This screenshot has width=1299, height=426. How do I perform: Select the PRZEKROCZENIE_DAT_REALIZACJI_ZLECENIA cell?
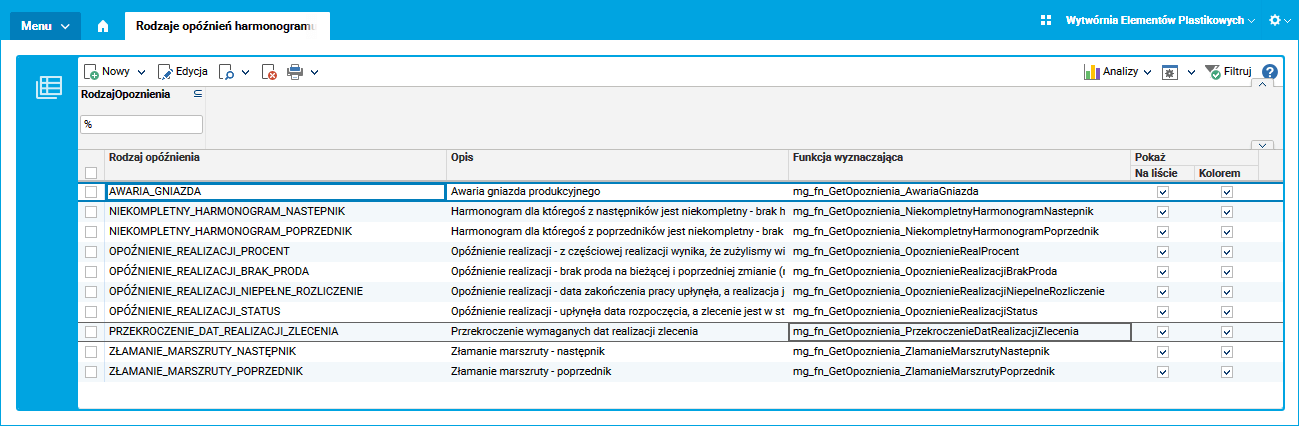click(275, 332)
